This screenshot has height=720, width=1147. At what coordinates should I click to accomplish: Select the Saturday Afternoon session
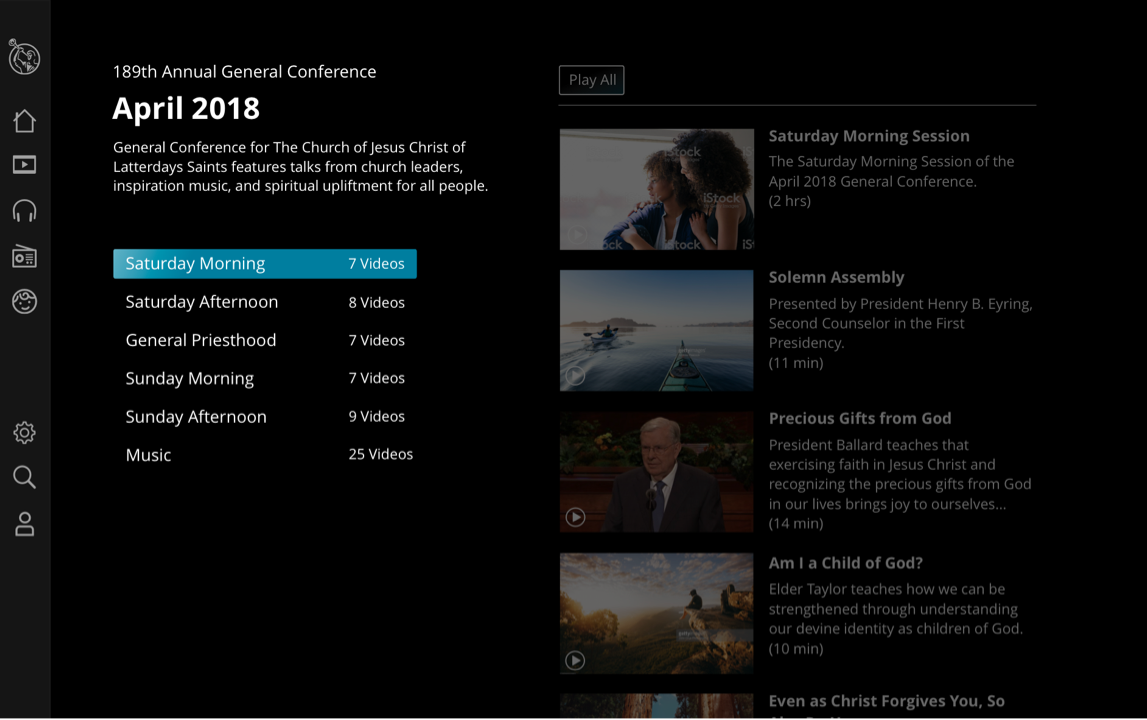pyautogui.click(x=265, y=302)
